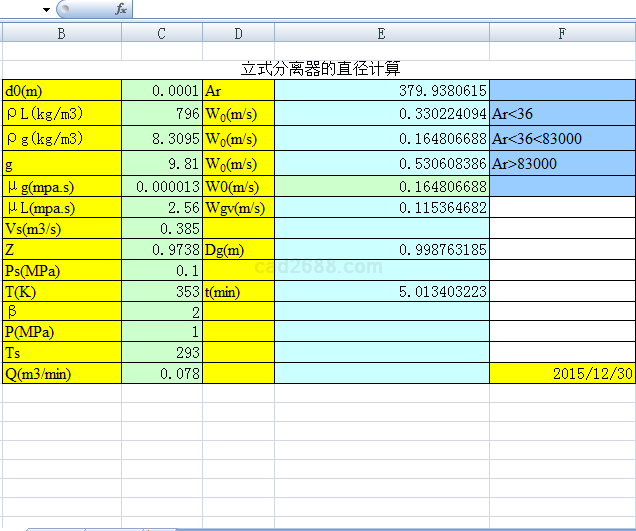Select the Ar>83000 condition cell

point(562,163)
